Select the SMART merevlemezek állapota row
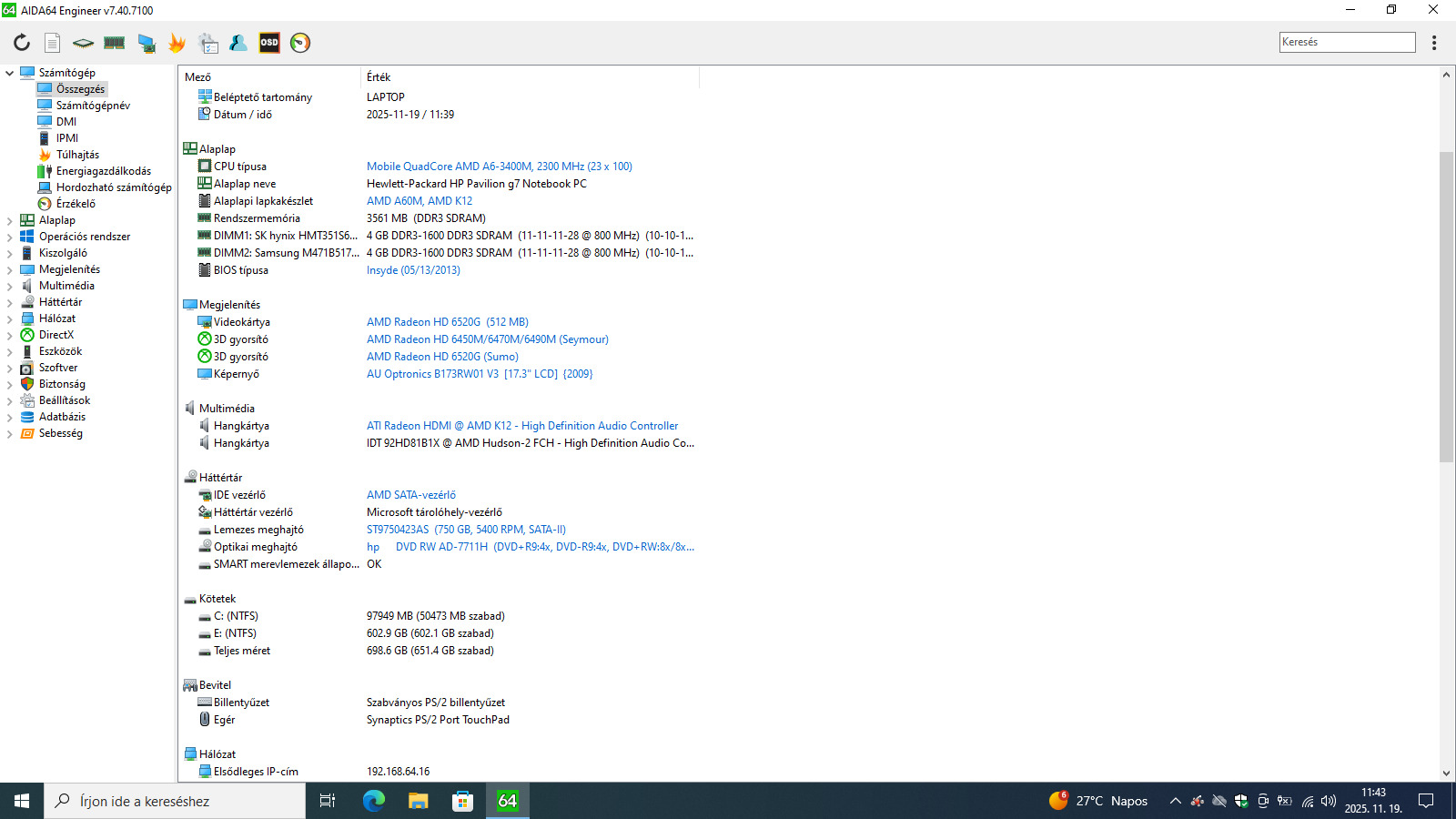 tap(440, 564)
